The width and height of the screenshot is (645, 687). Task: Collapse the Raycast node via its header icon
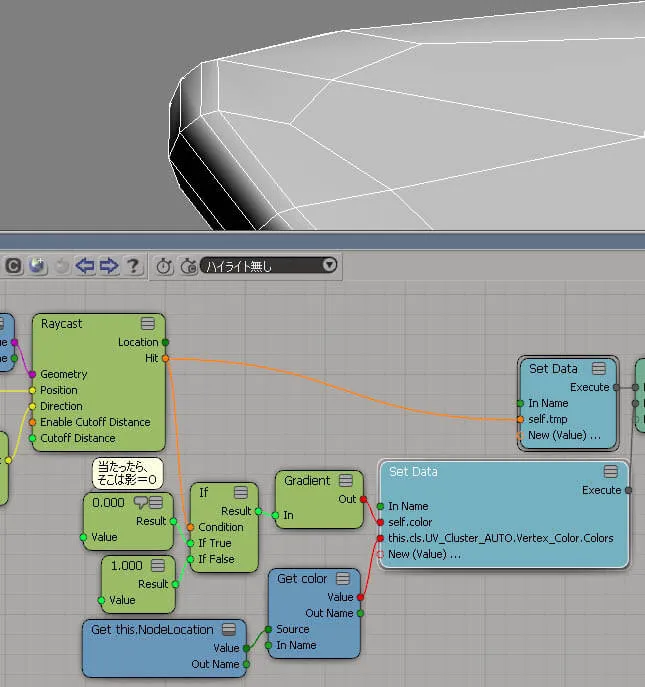pyautogui.click(x=148, y=323)
